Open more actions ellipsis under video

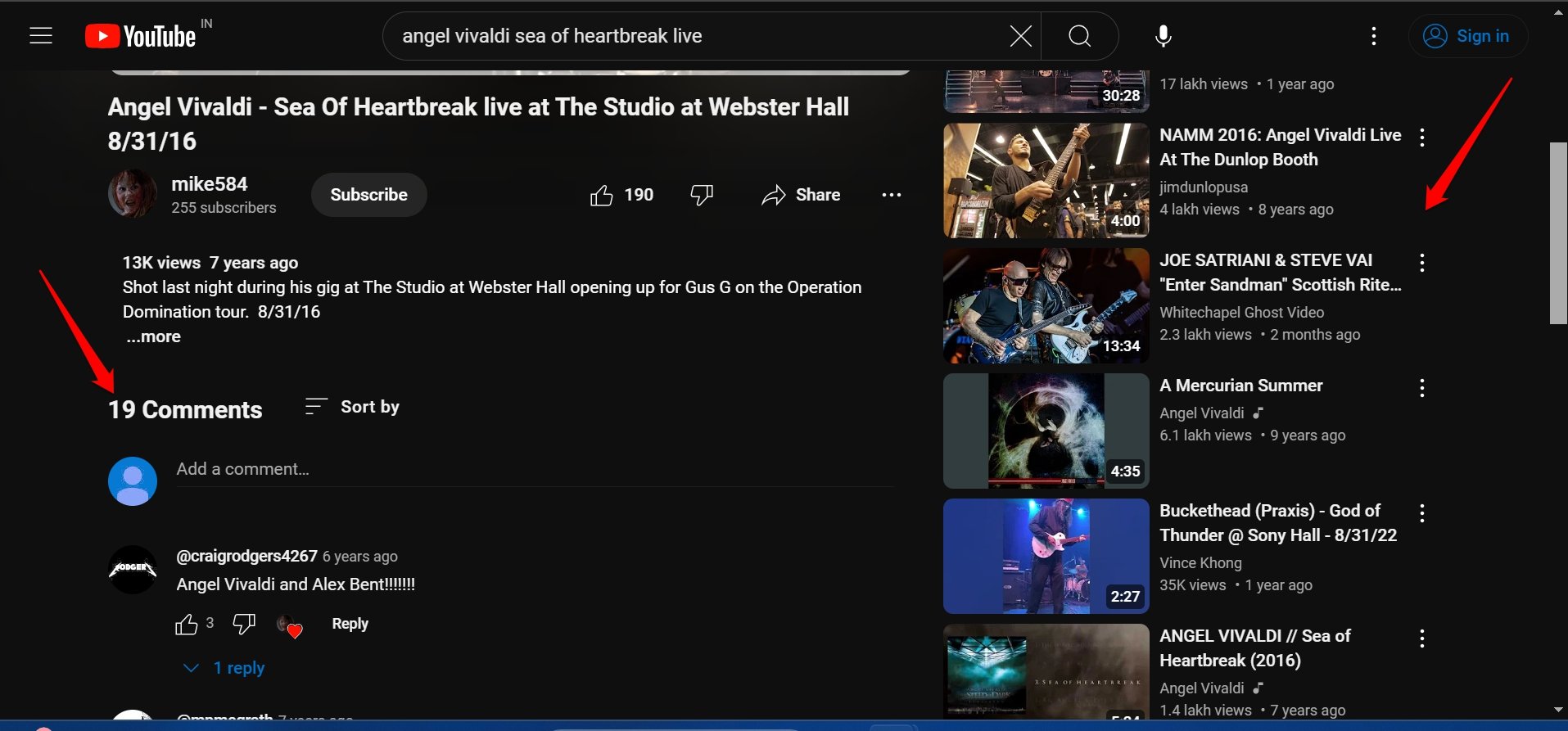coord(892,195)
